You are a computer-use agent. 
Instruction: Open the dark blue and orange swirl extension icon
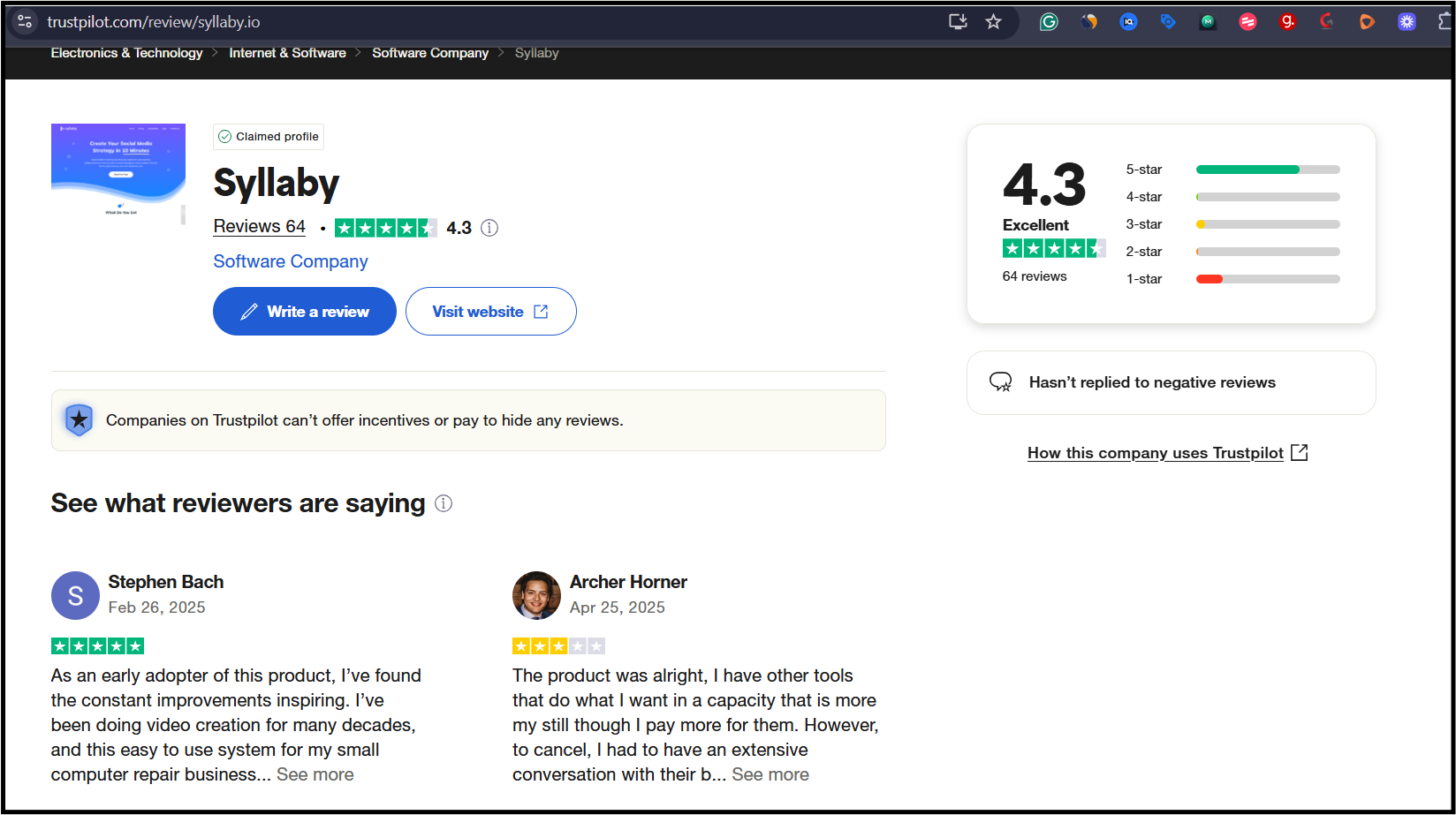tap(1088, 22)
